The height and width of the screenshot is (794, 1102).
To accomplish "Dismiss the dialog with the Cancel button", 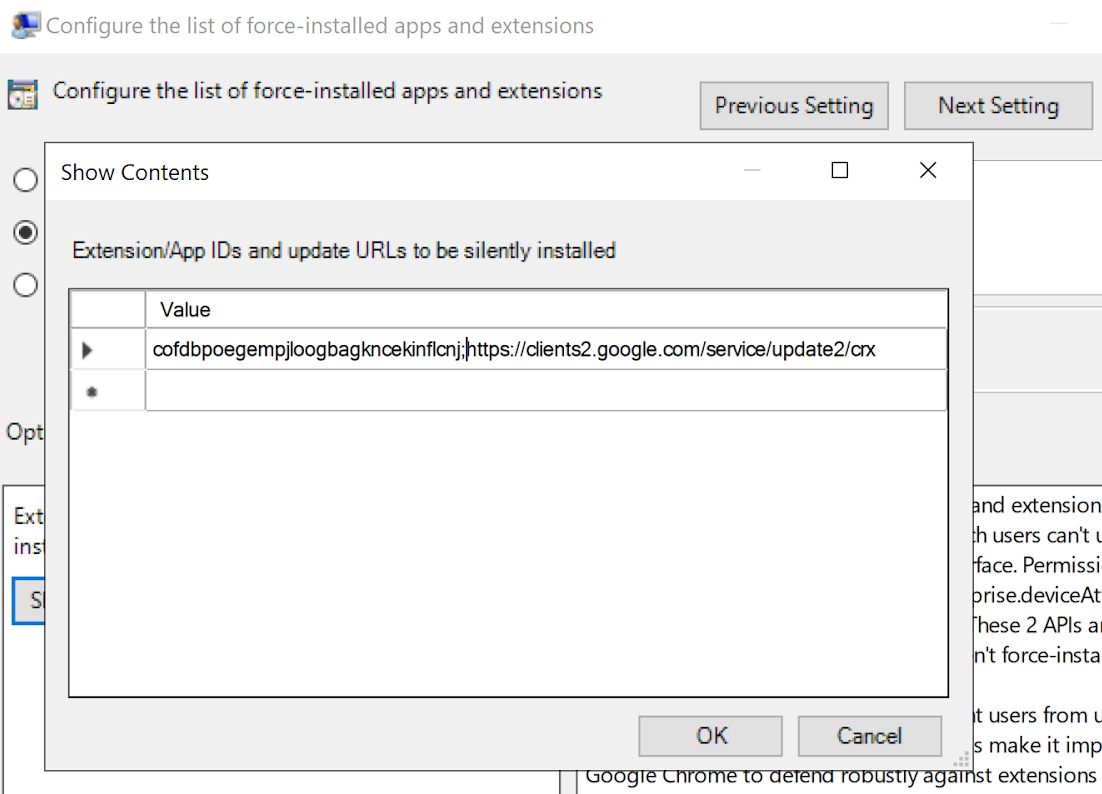I will click(x=868, y=736).
